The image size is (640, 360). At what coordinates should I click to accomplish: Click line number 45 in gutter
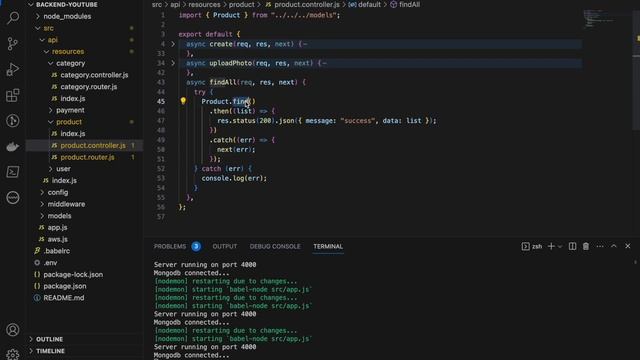click(161, 101)
